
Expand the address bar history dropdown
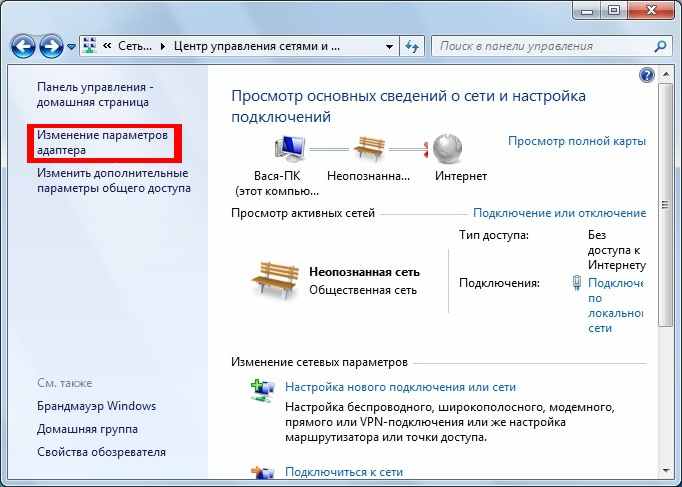pos(389,47)
